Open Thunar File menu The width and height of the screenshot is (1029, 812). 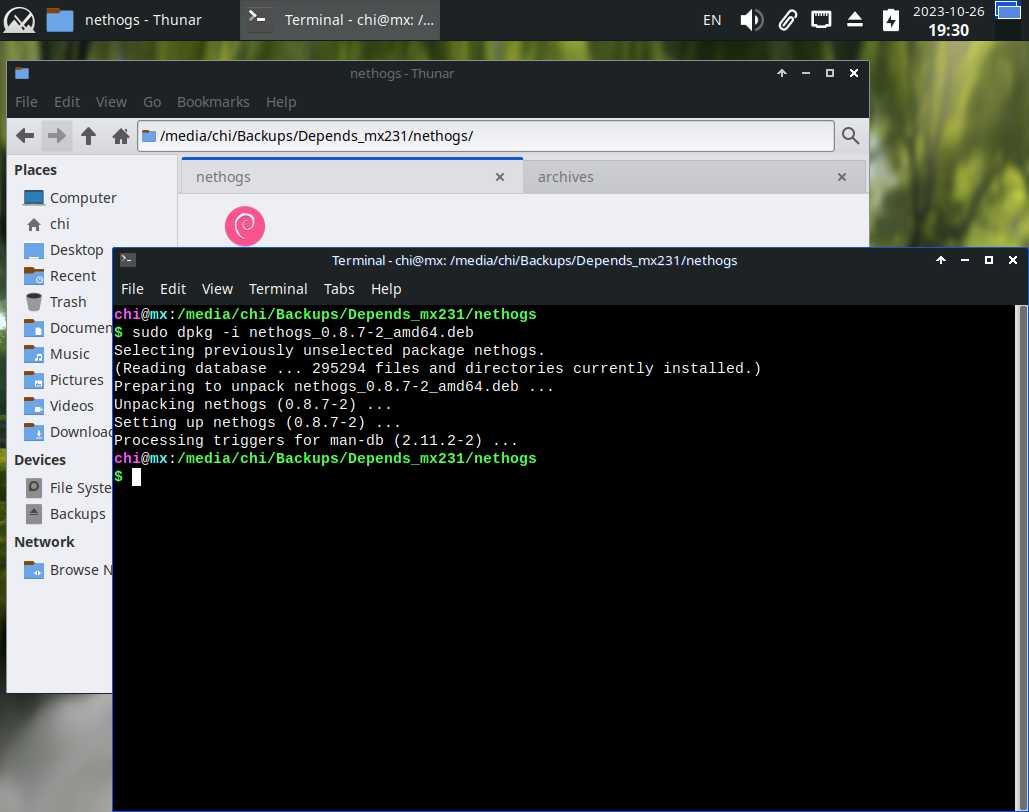tap(26, 102)
